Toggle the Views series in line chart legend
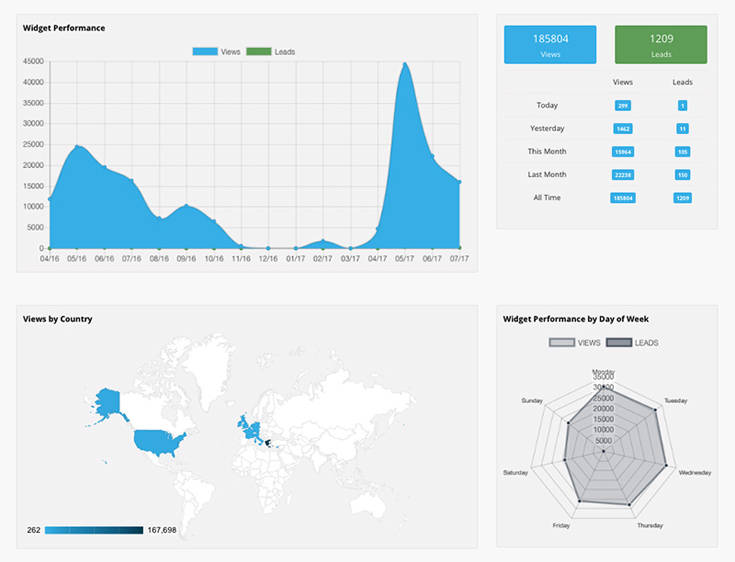This screenshot has height=562, width=735. point(216,51)
